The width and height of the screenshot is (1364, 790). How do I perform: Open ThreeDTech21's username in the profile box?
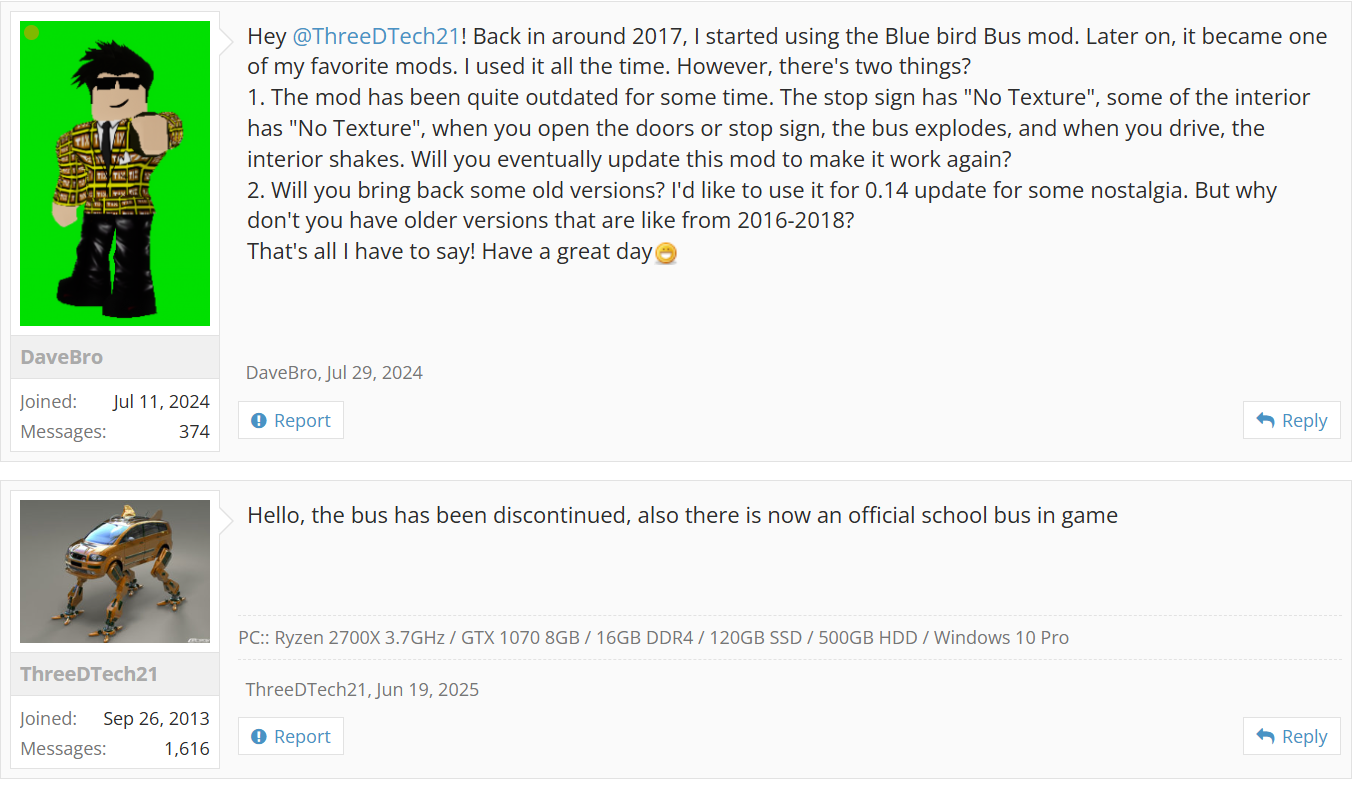(x=89, y=674)
